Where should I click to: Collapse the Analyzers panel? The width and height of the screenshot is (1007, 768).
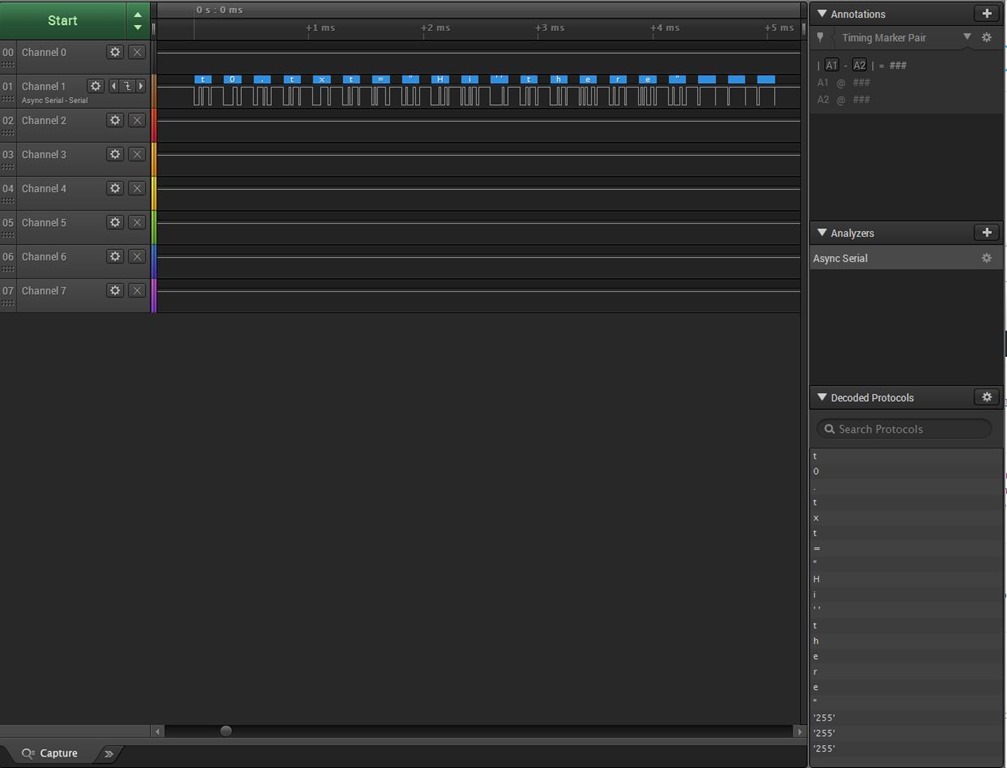point(822,233)
